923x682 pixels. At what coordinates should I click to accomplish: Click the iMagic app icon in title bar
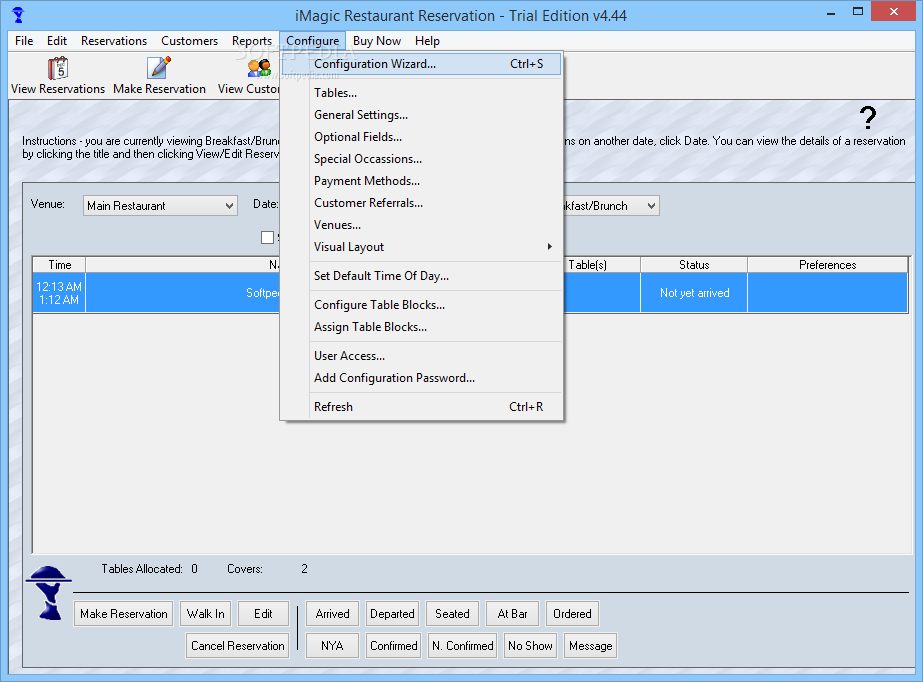[x=18, y=15]
